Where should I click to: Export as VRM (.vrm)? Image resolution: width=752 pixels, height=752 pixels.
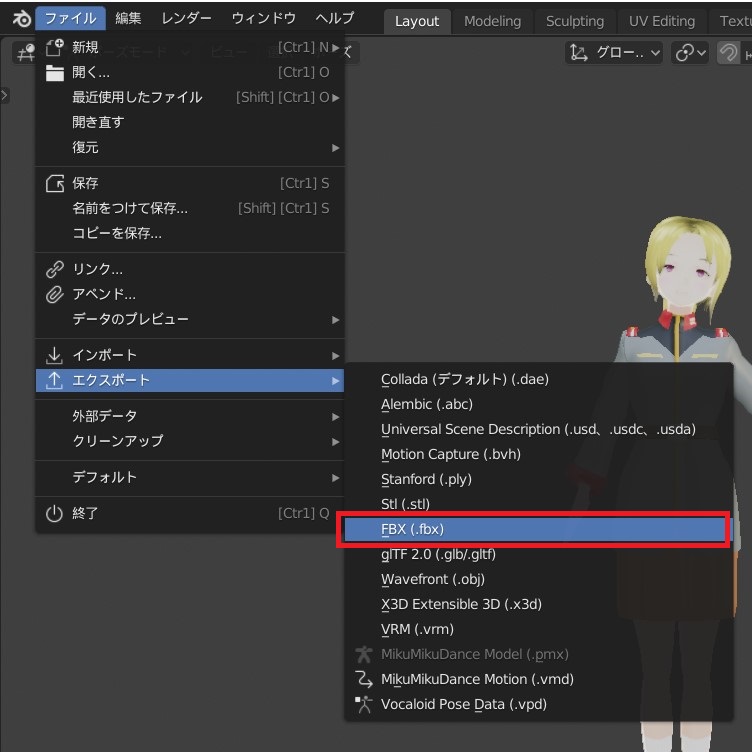tap(539, 629)
